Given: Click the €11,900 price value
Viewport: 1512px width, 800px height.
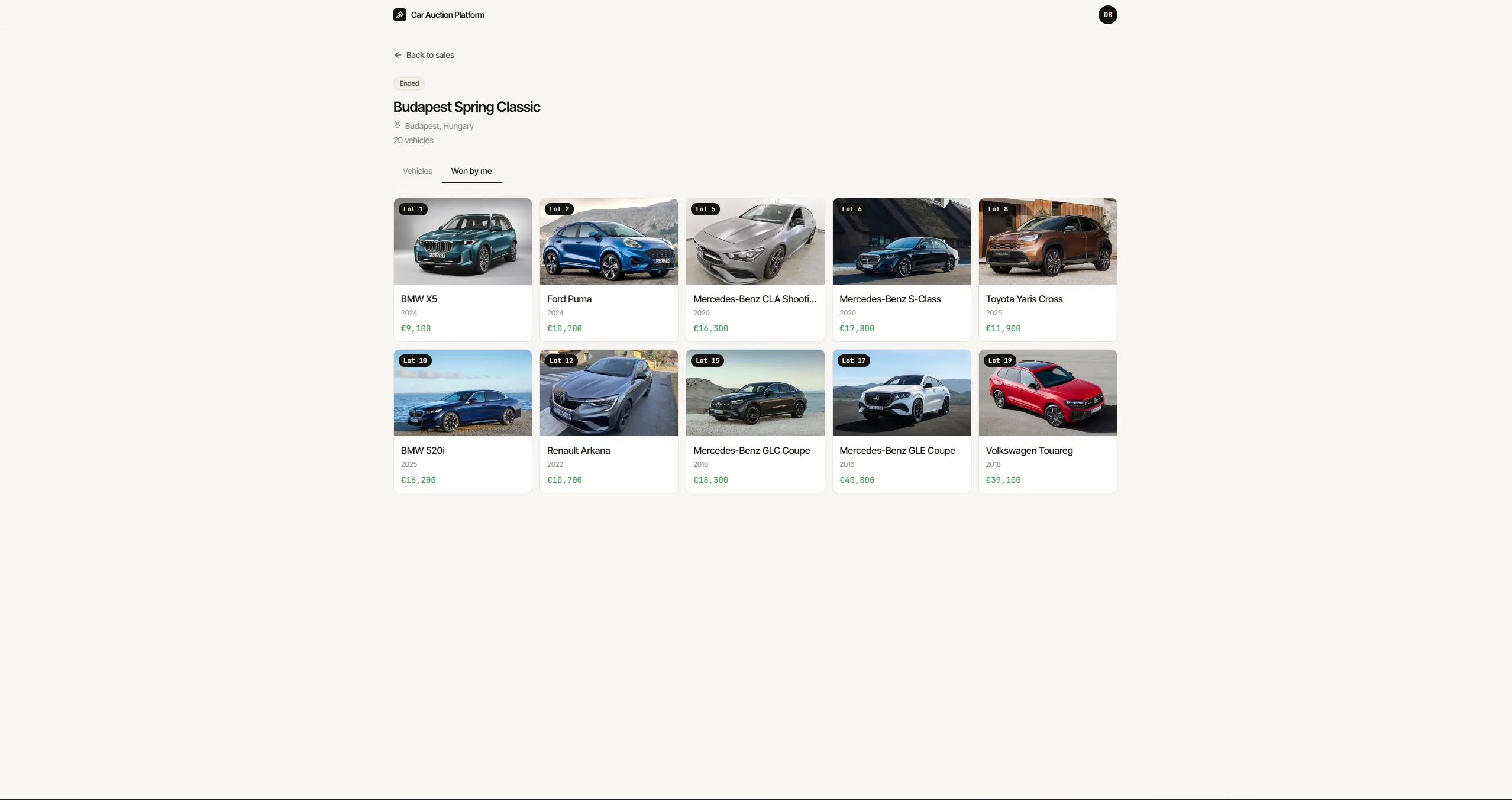Looking at the screenshot, I should pos(1003,328).
